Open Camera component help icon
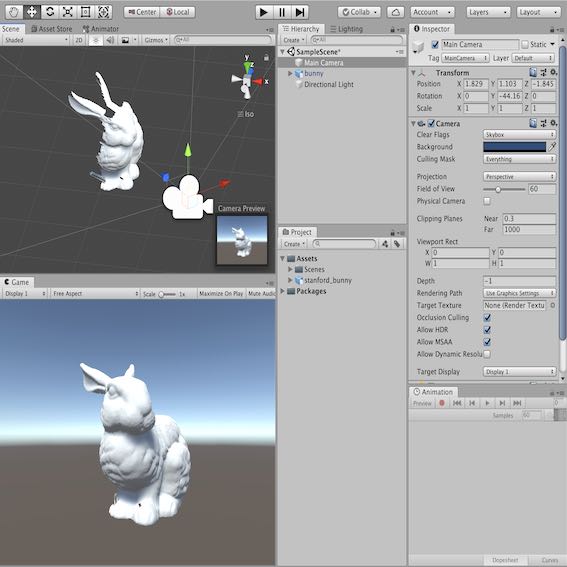 pyautogui.click(x=533, y=123)
